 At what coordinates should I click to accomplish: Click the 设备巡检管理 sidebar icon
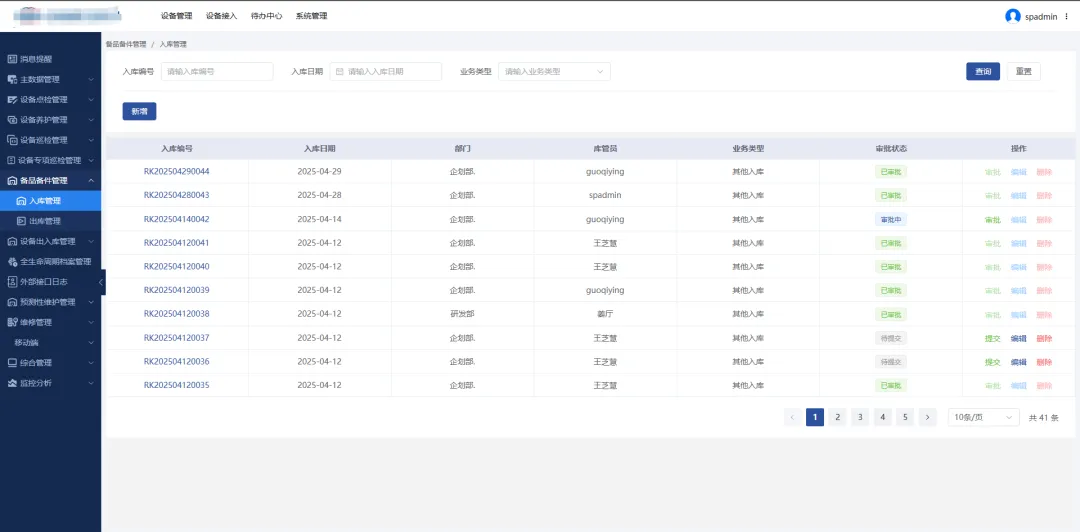[12, 140]
